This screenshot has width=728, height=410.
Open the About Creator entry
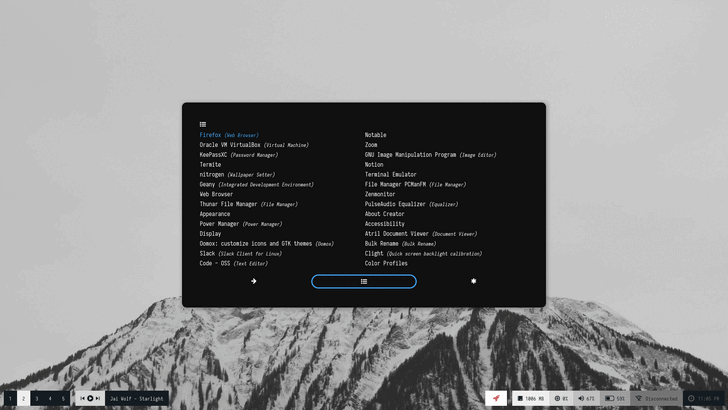tap(384, 214)
